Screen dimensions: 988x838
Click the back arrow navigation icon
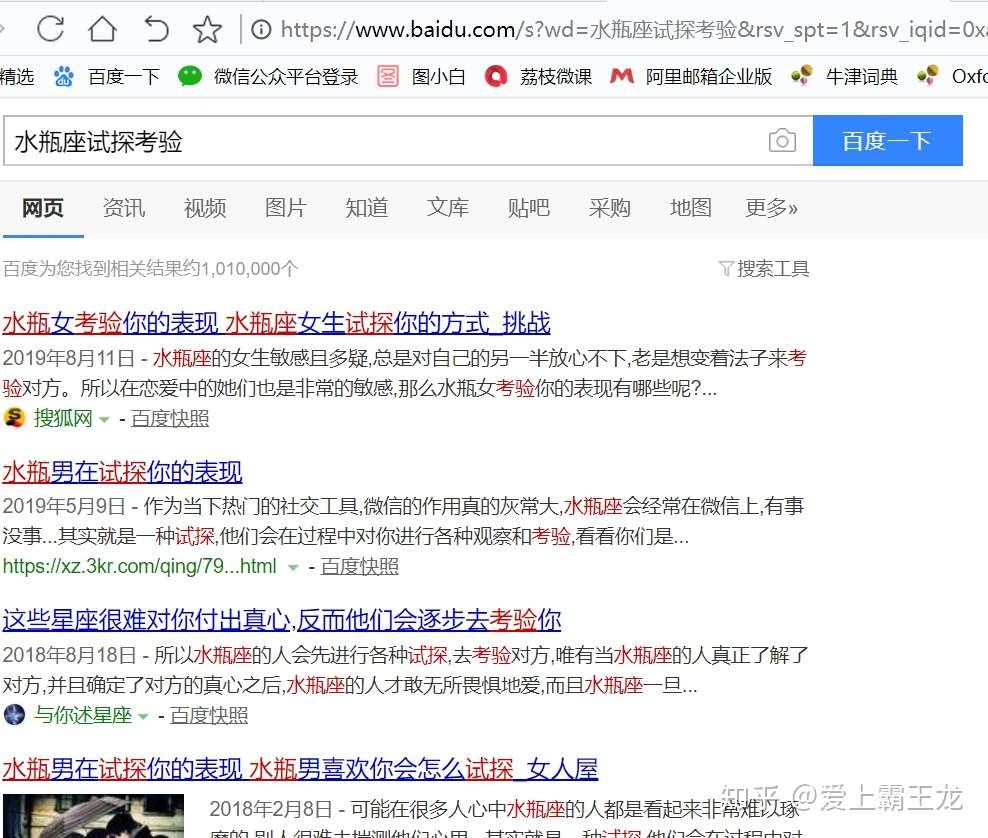pyautogui.click(x=156, y=29)
